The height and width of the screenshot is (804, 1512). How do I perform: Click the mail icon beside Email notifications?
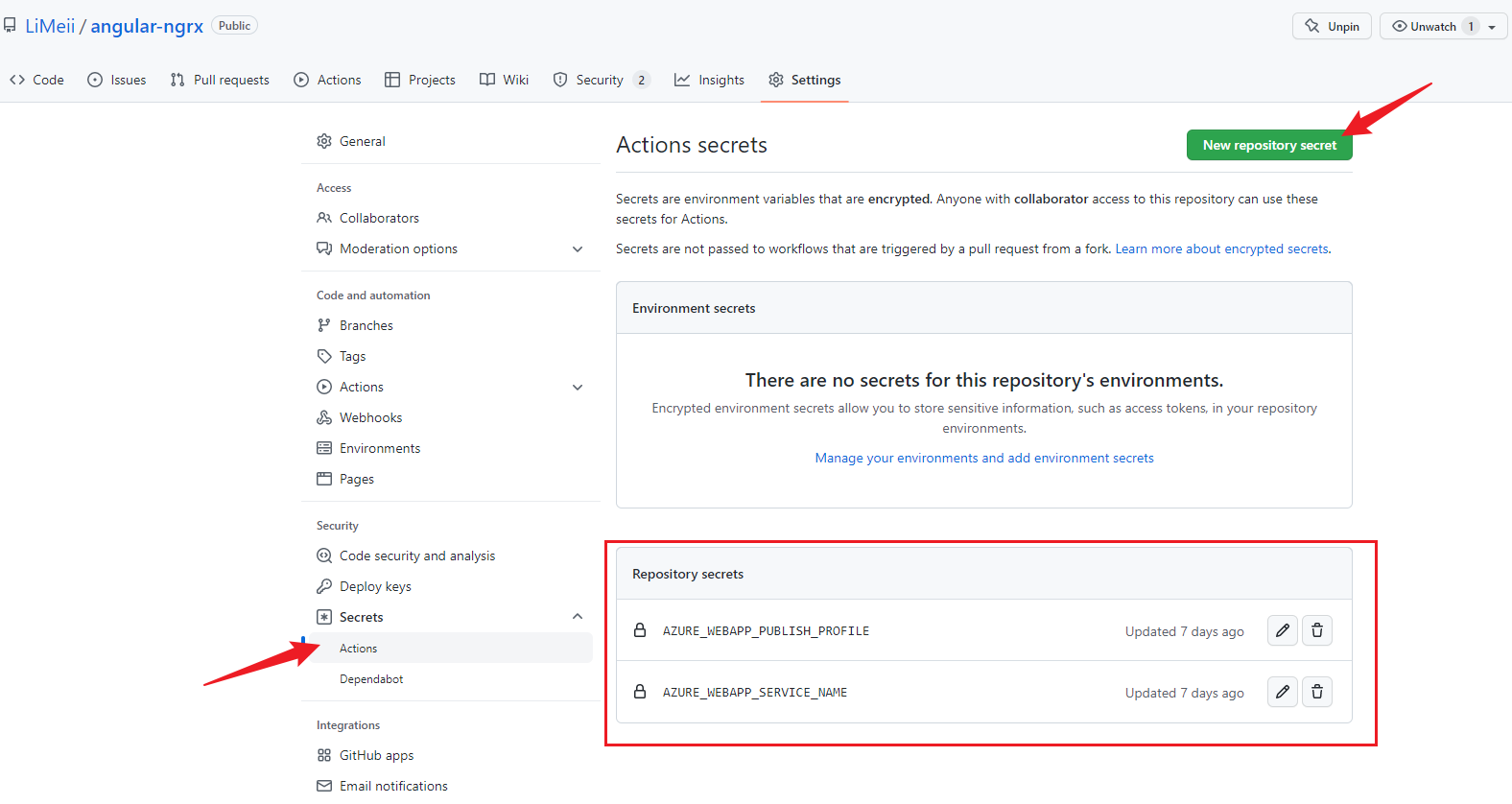pyautogui.click(x=324, y=786)
